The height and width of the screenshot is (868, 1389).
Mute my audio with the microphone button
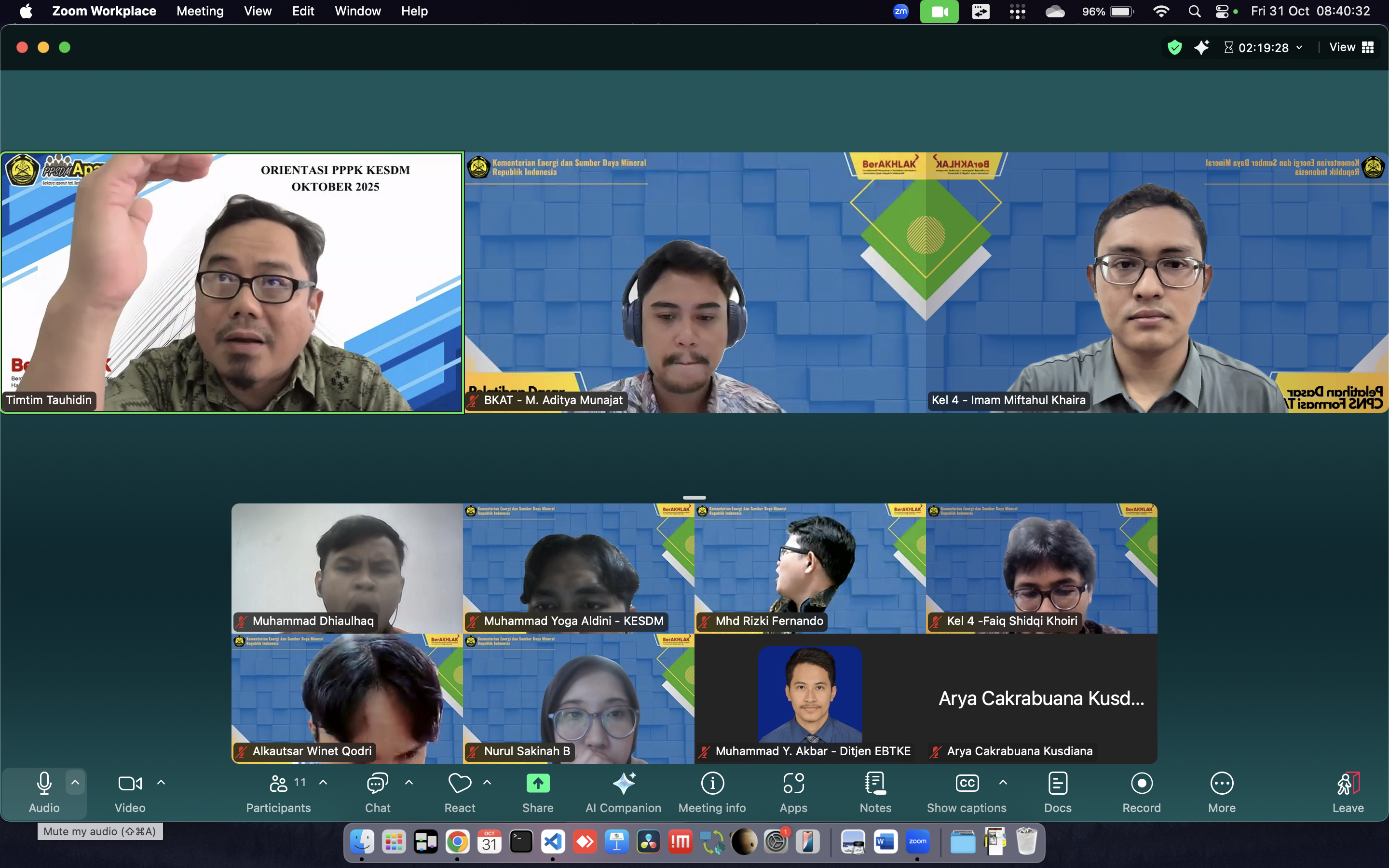[x=44, y=784]
